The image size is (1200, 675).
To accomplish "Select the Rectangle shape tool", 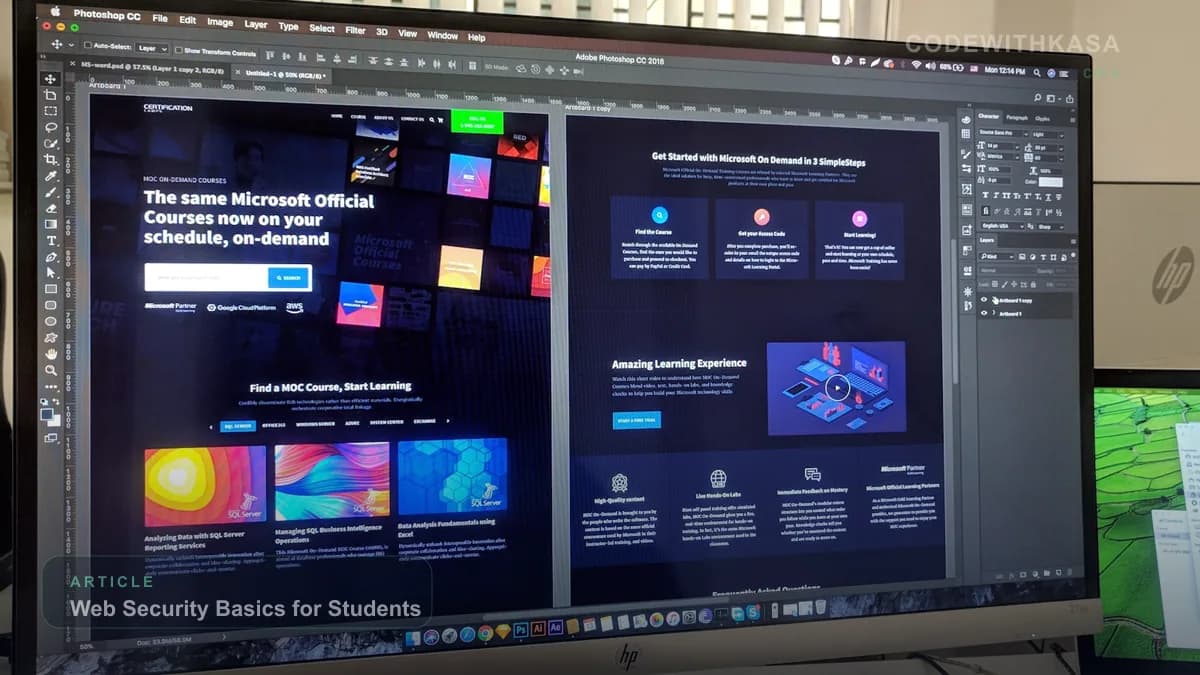I will tap(51, 288).
